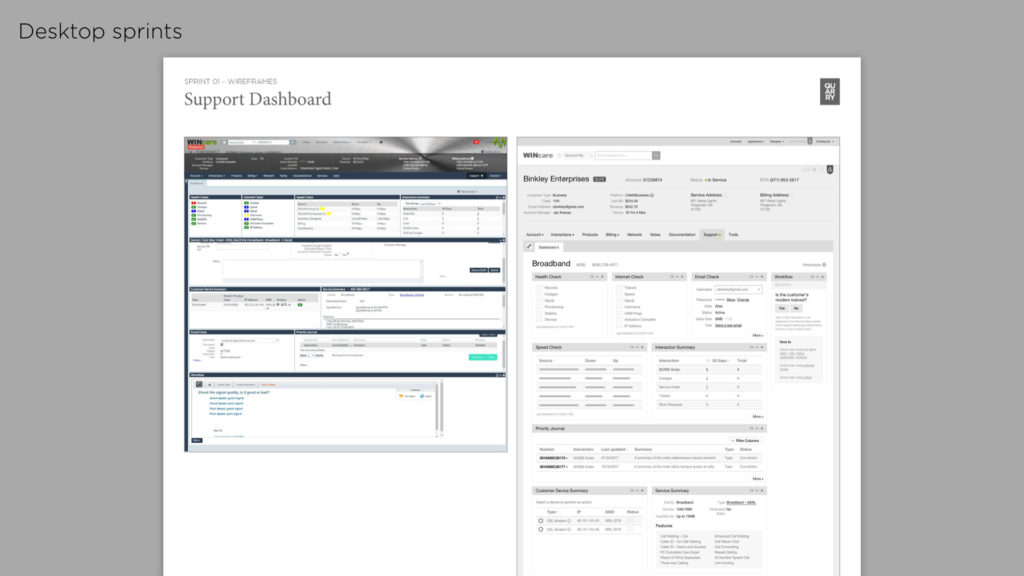Click the Personalize gear icon
Screen dimensions: 1024x576
(x=824, y=264)
